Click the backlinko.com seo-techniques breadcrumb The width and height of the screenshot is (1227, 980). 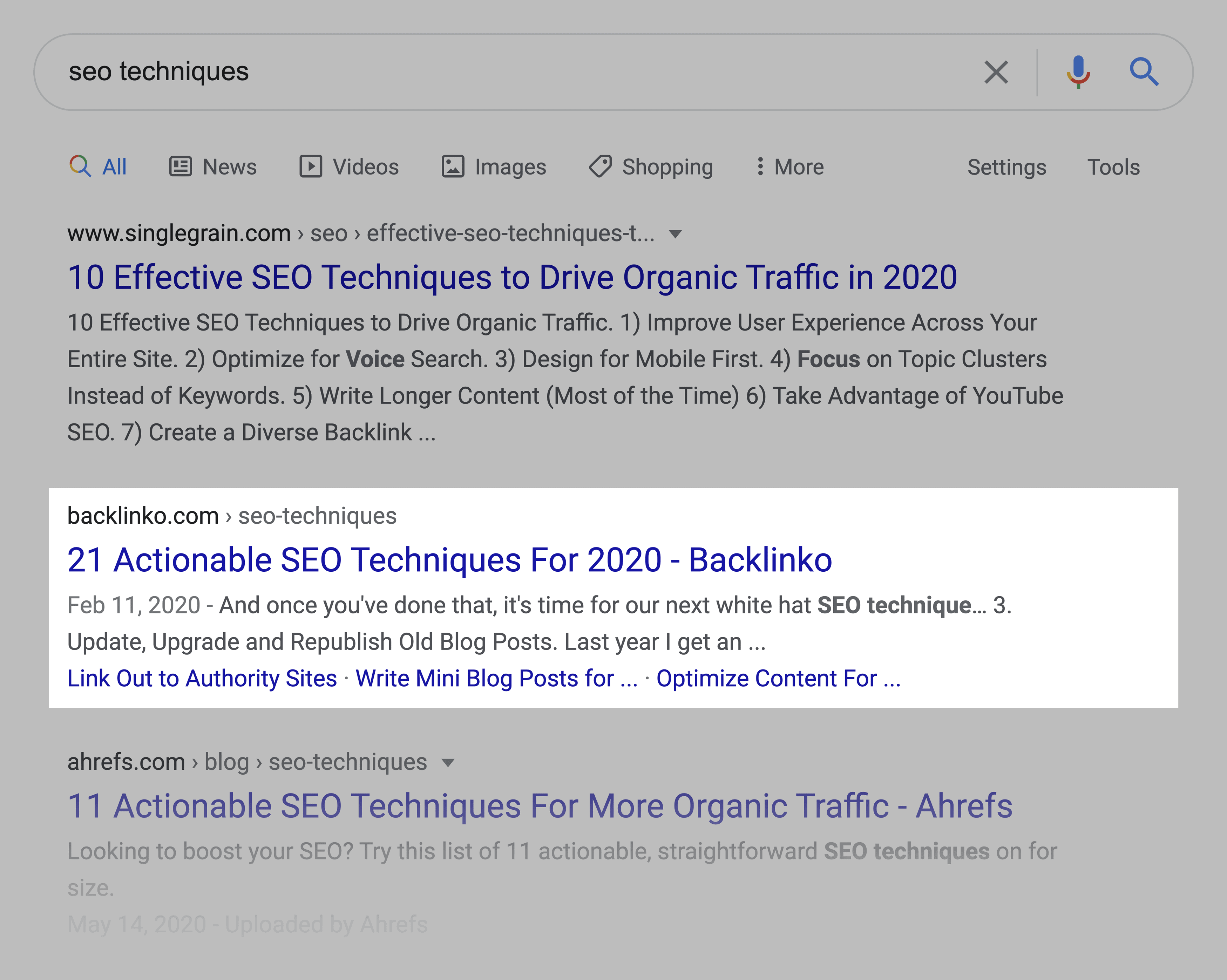(x=232, y=516)
